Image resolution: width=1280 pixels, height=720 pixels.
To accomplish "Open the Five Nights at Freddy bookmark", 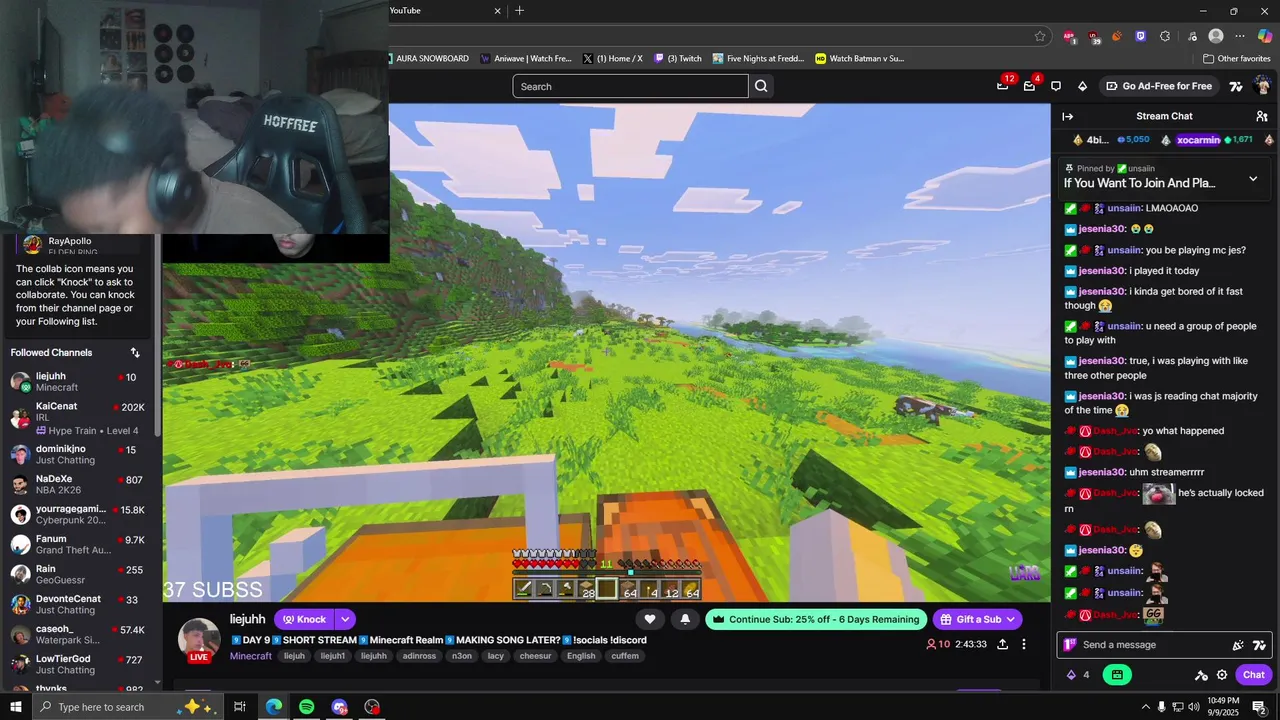I will click(758, 58).
